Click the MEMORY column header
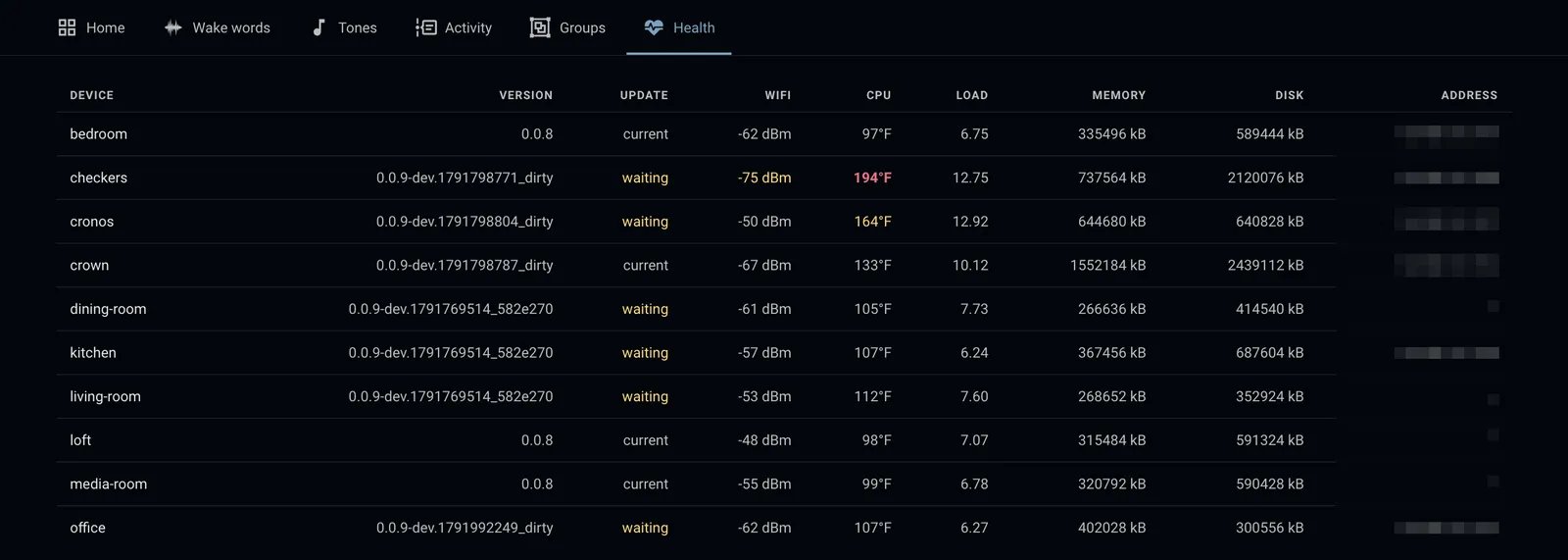This screenshot has width=1568, height=560. [x=1119, y=95]
